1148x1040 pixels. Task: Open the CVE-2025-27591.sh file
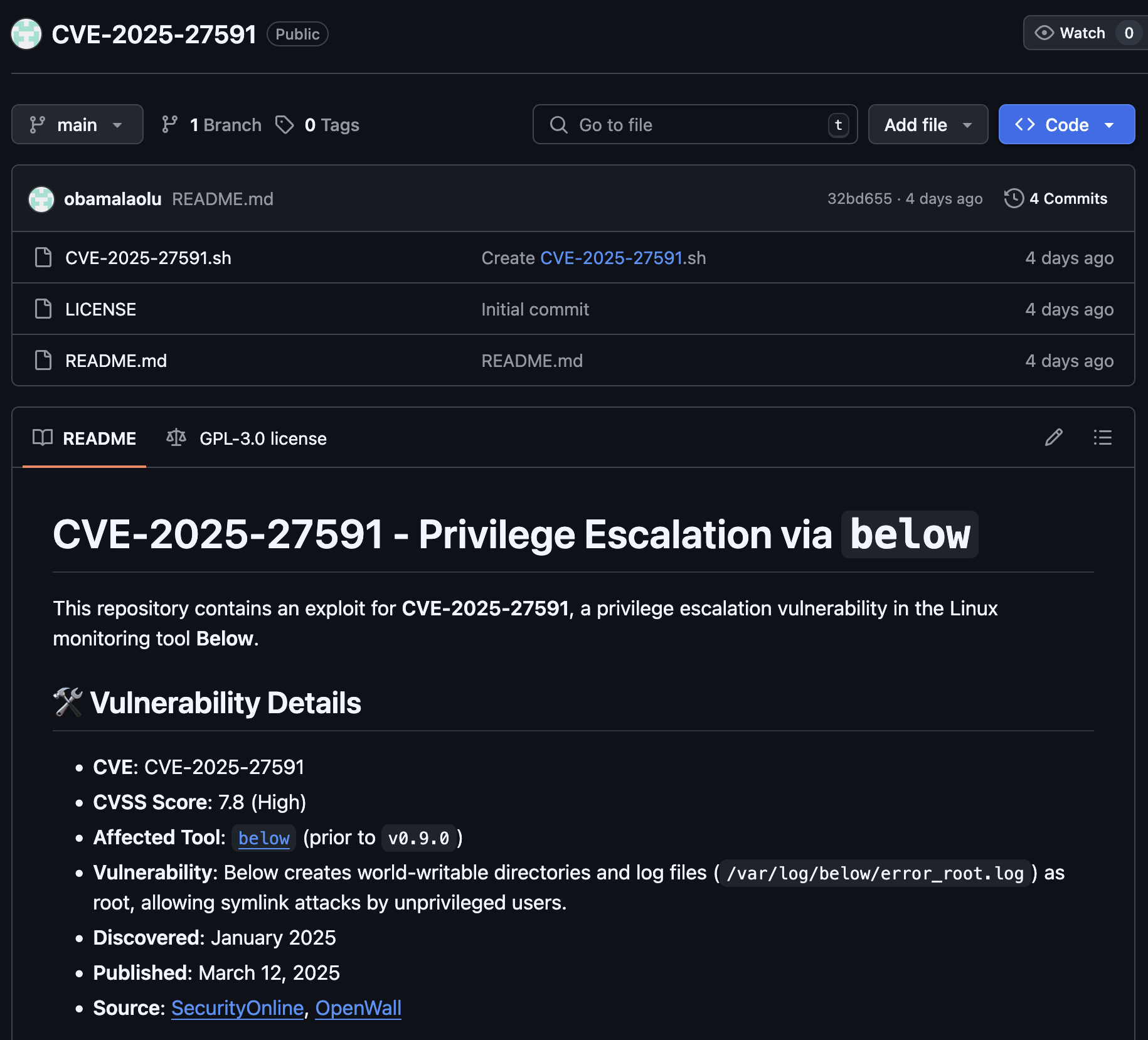(148, 258)
